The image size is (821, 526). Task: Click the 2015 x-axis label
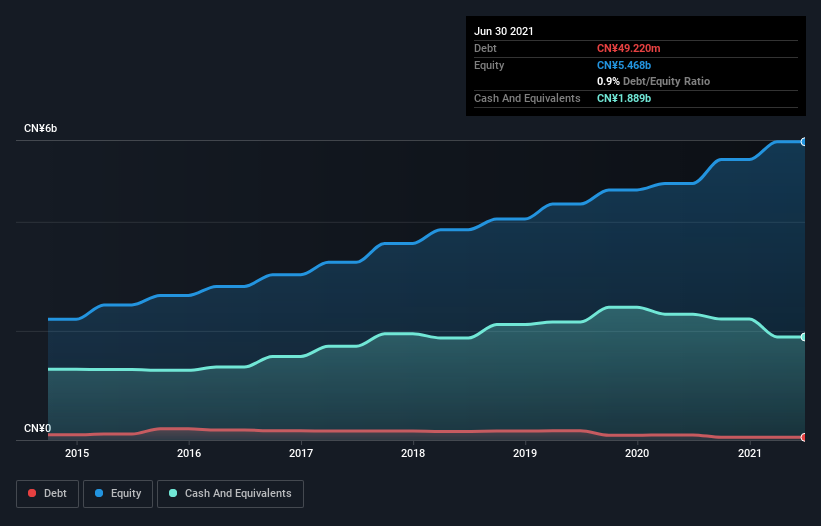coord(77,453)
